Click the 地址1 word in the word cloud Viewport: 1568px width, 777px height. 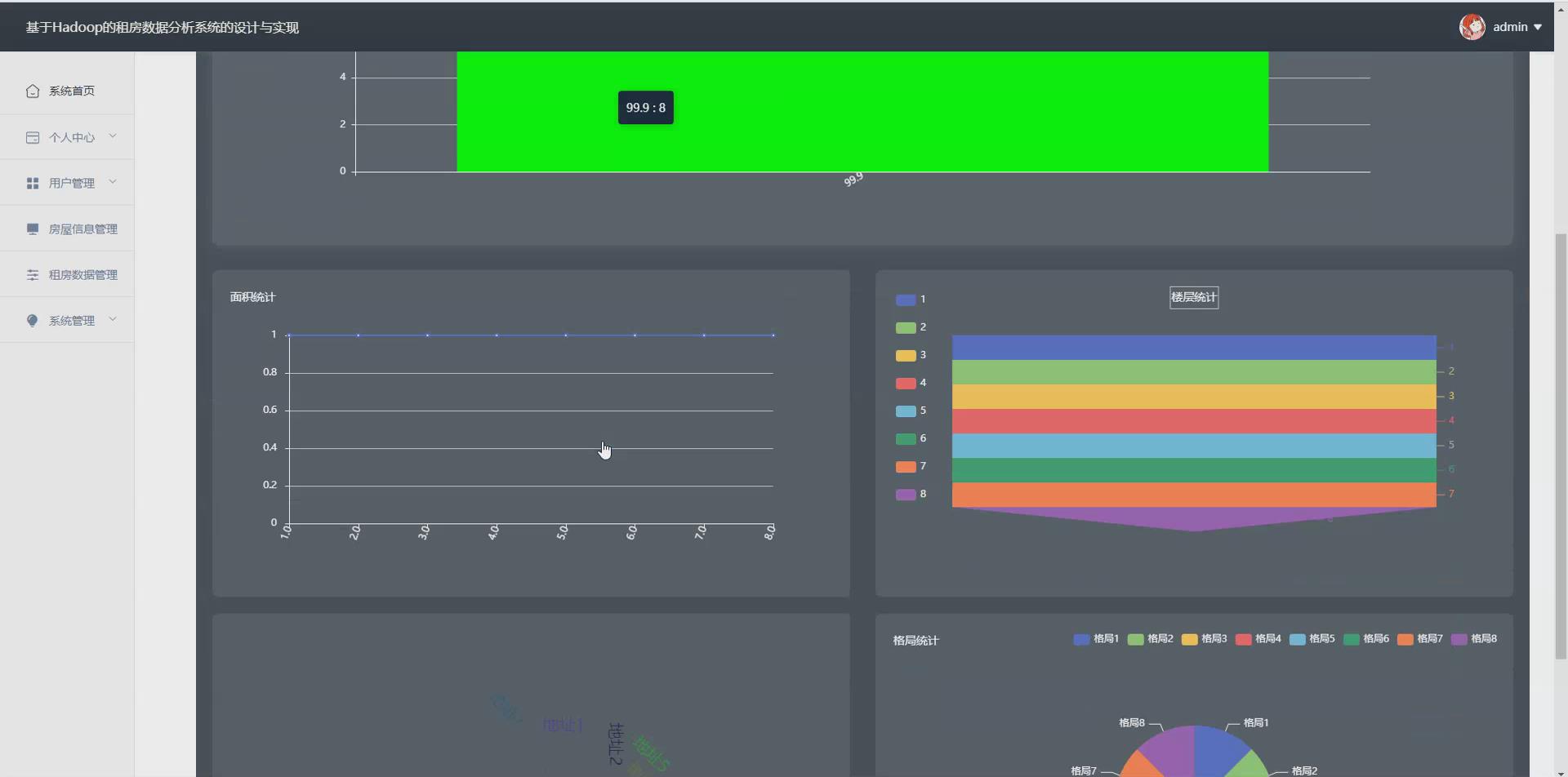563,725
